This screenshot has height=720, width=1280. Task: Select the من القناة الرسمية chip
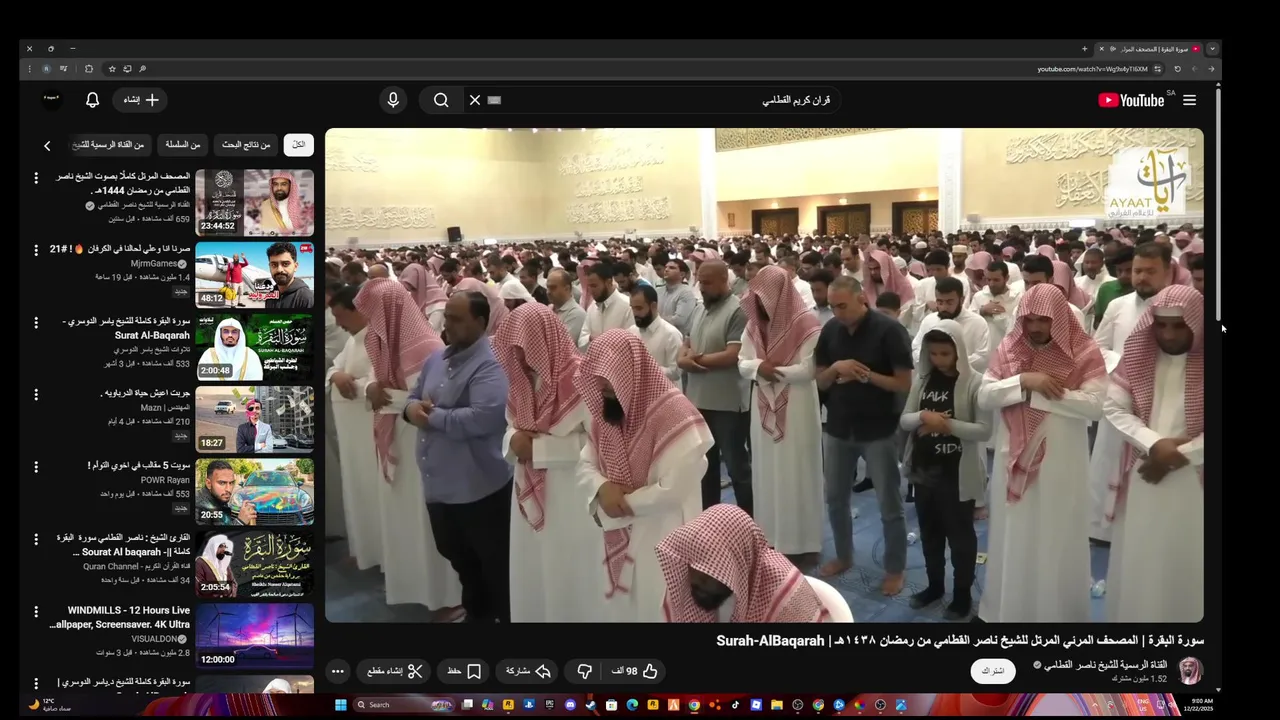pos(110,145)
